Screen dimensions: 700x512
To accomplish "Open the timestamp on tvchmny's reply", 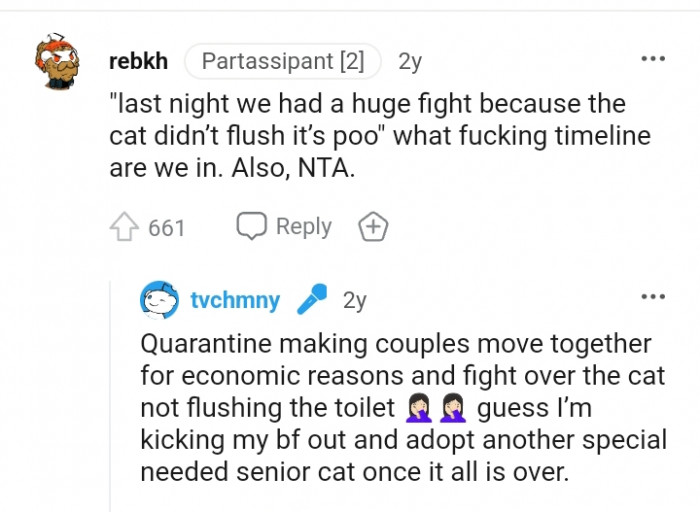I will (x=354, y=300).
